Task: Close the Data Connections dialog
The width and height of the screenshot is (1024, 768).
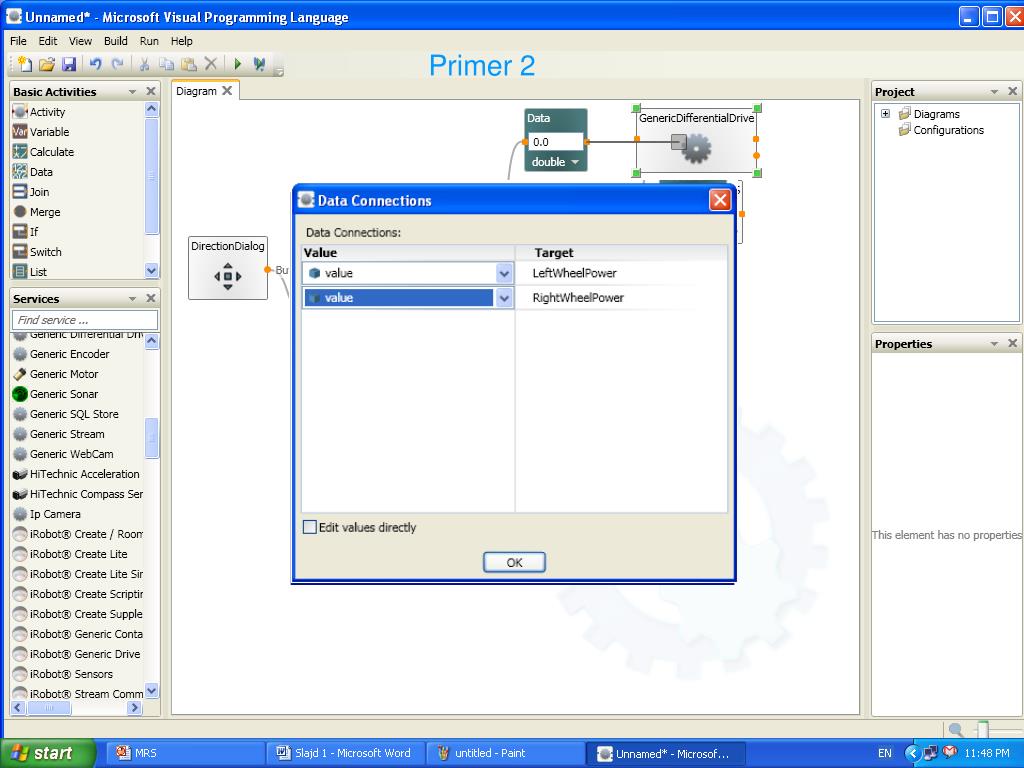Action: click(720, 200)
